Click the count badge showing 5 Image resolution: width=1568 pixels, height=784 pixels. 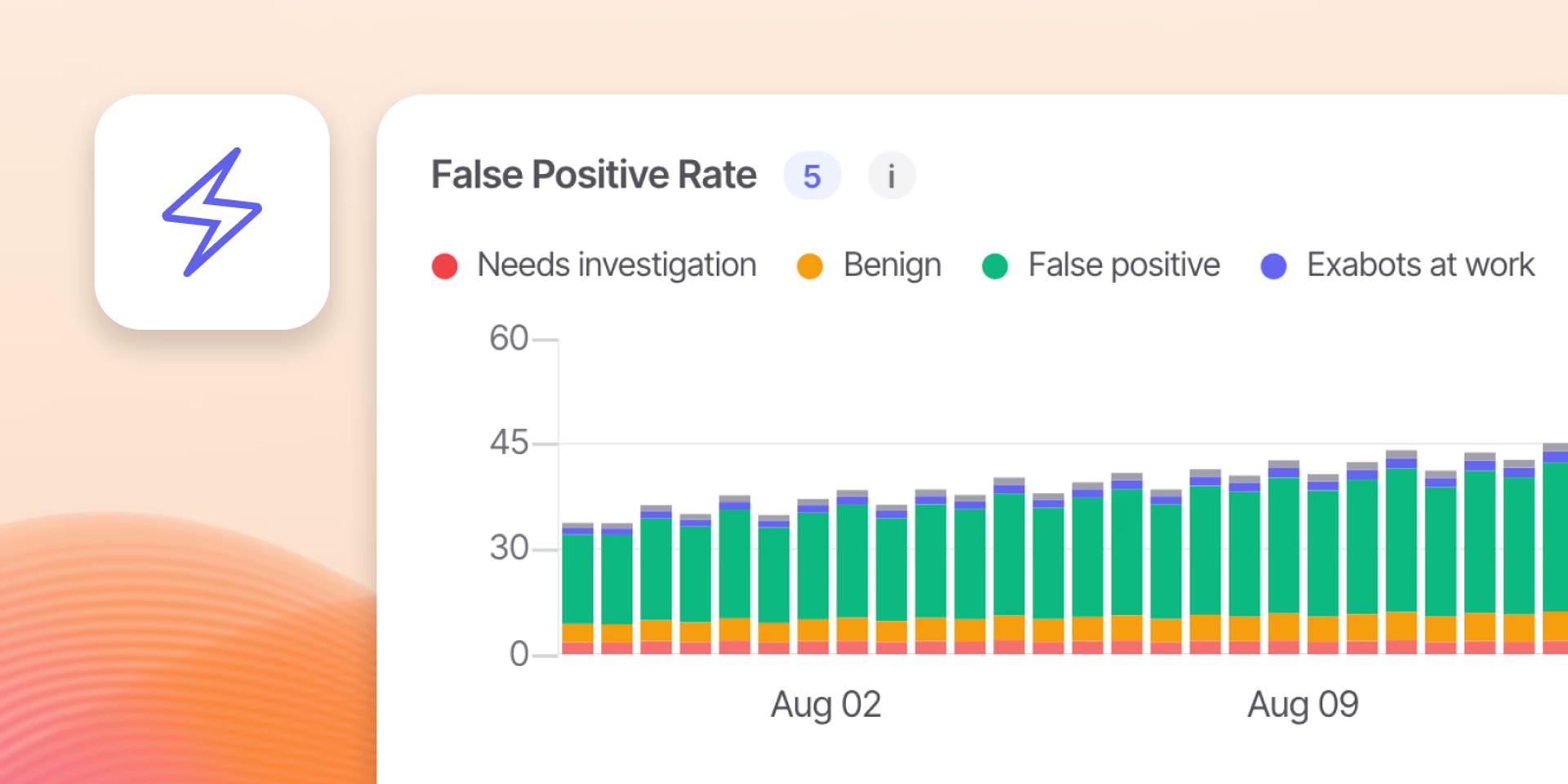coord(812,176)
